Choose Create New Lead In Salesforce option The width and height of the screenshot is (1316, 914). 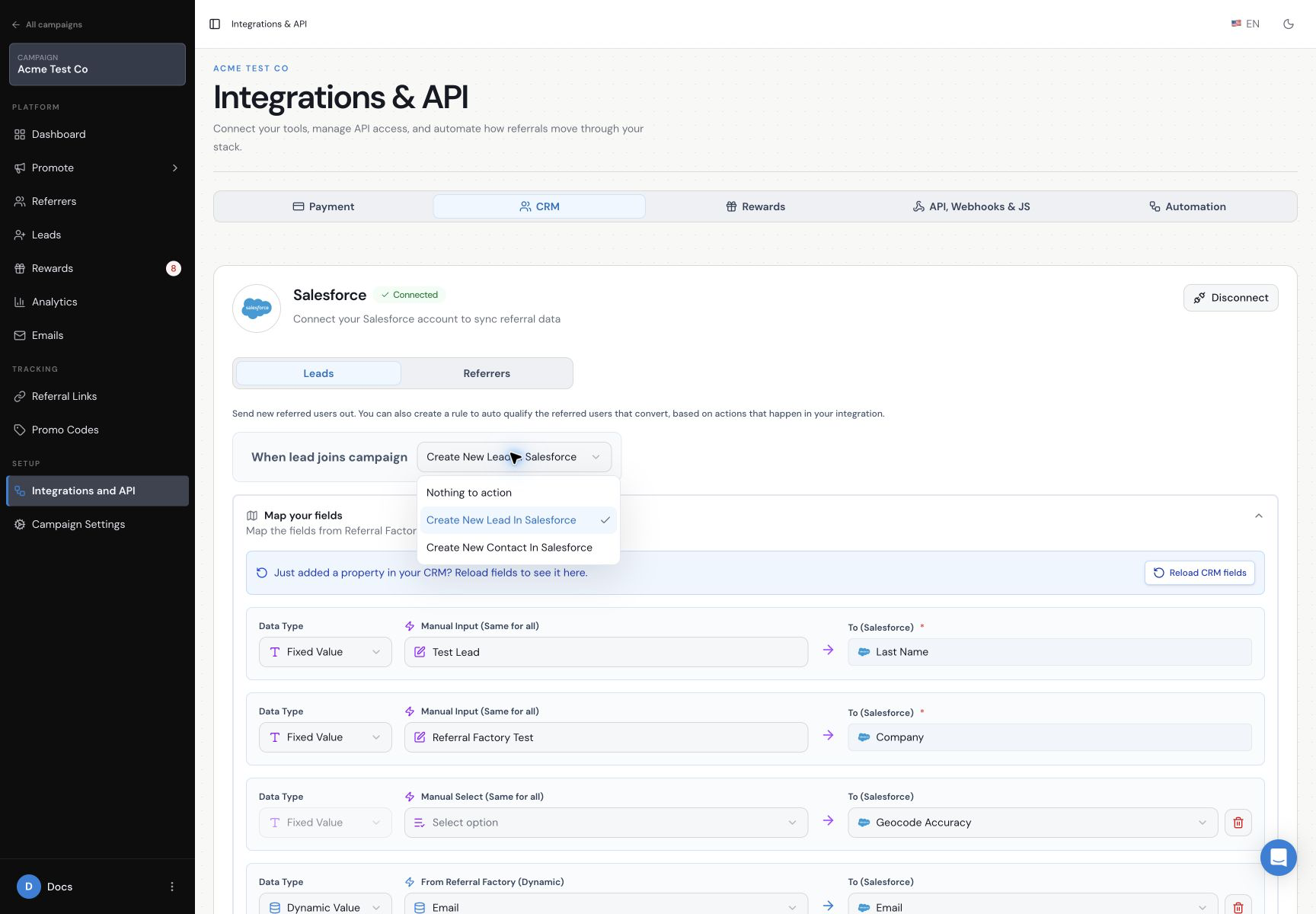[519, 520]
